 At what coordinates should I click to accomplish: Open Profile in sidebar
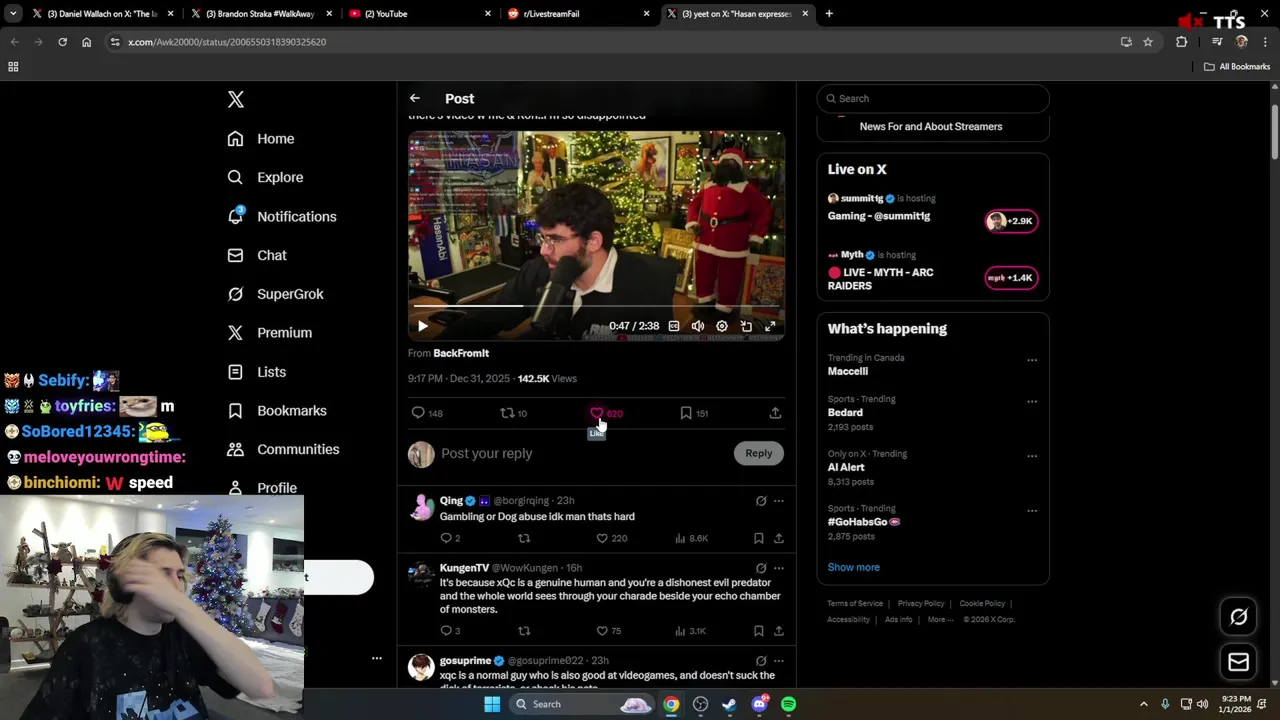pyautogui.click(x=262, y=488)
